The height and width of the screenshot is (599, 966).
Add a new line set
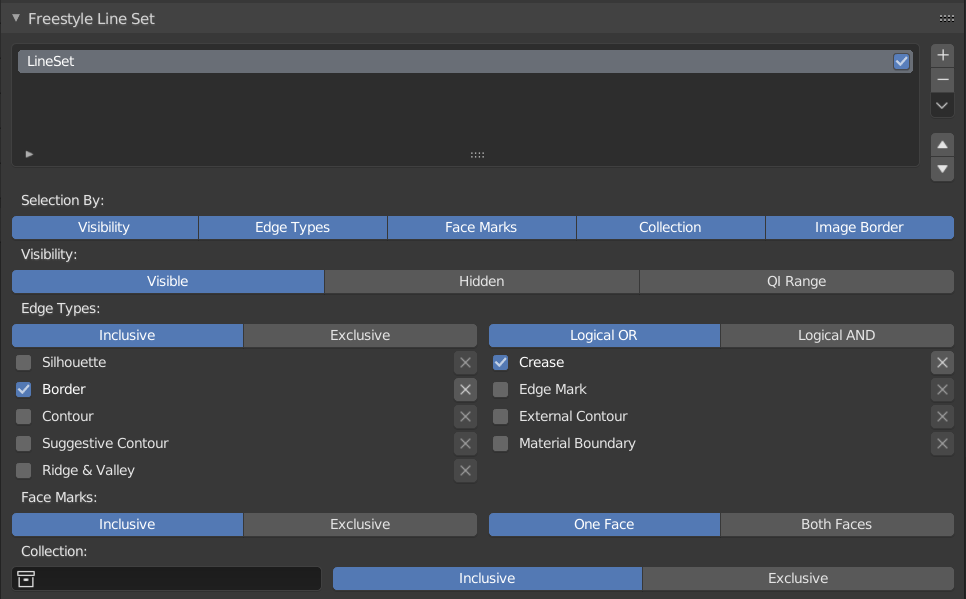(942, 55)
